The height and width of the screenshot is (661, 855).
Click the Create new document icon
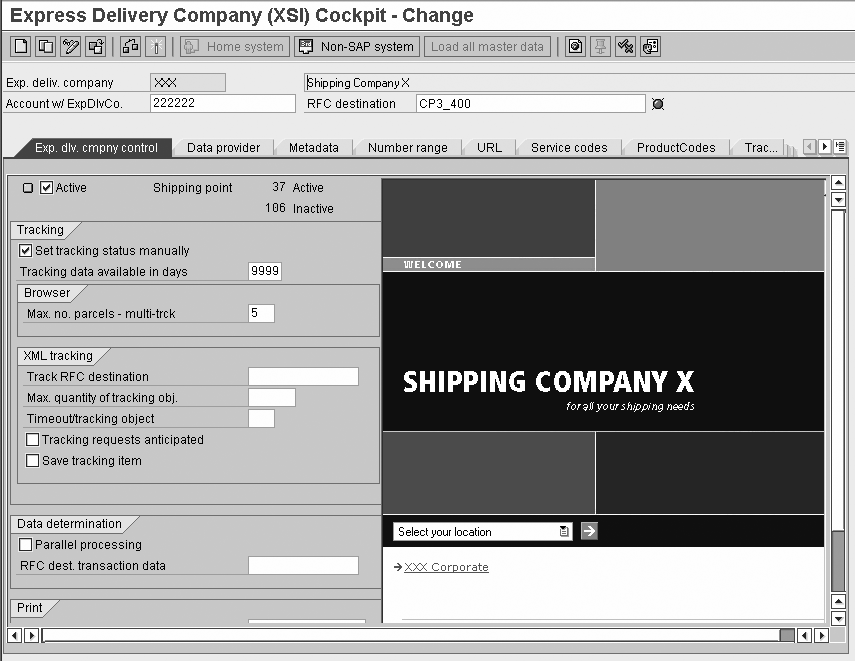[x=21, y=46]
